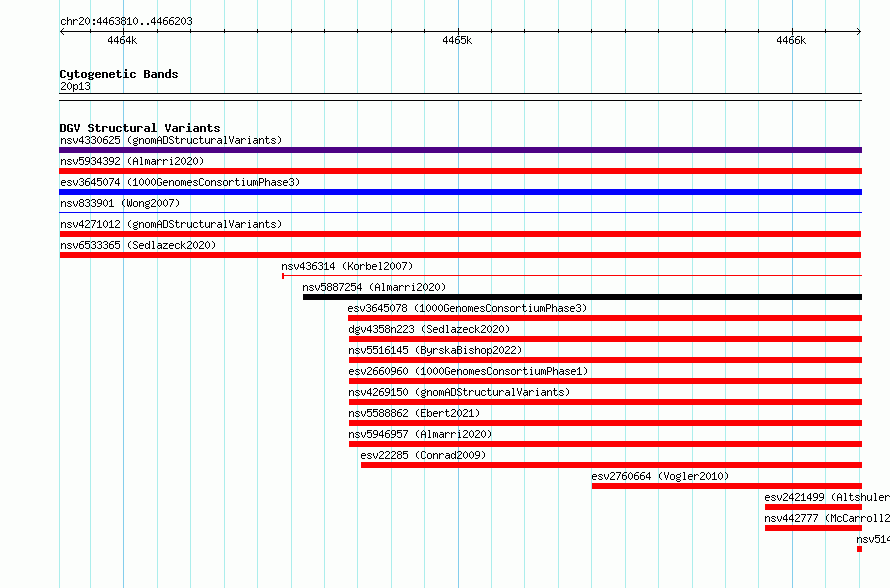Open the nsv5946957 (Almarri2020) label
Screen dimensions: 890x588
(x=420, y=434)
